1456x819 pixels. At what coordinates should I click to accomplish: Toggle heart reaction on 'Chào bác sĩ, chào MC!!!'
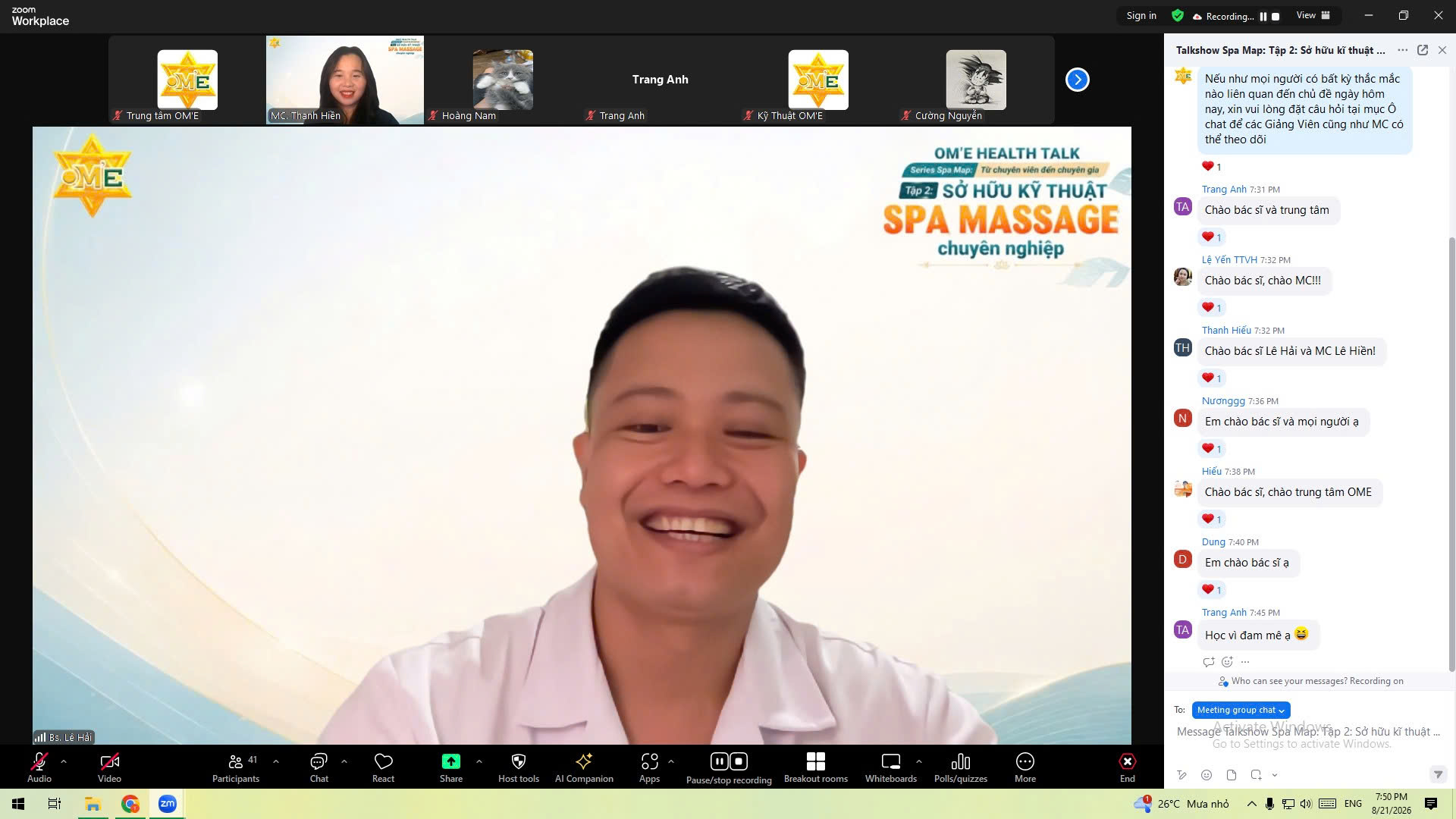click(1212, 307)
